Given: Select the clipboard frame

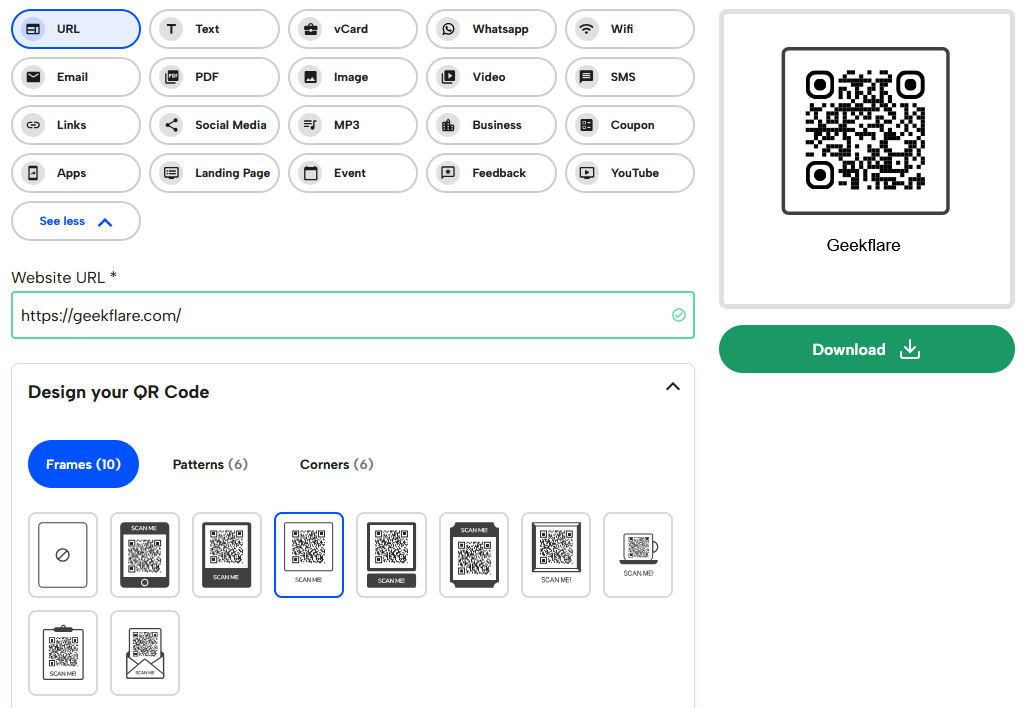Looking at the screenshot, I should tap(63, 653).
